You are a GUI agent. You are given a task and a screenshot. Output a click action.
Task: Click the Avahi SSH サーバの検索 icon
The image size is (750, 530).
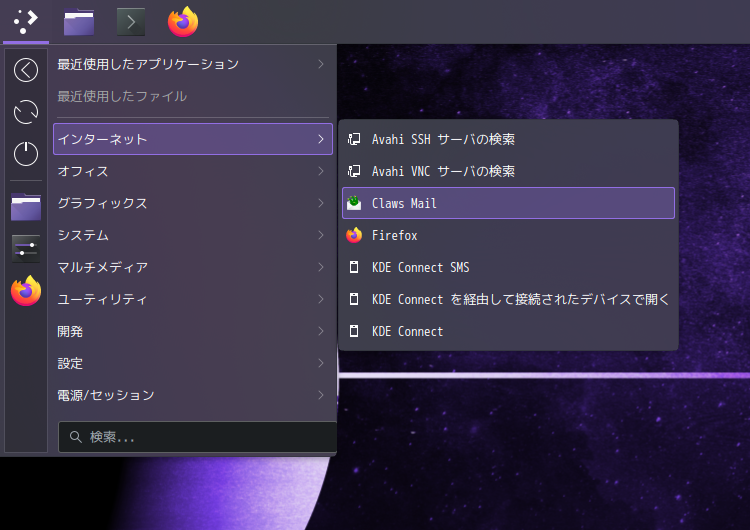point(354,139)
